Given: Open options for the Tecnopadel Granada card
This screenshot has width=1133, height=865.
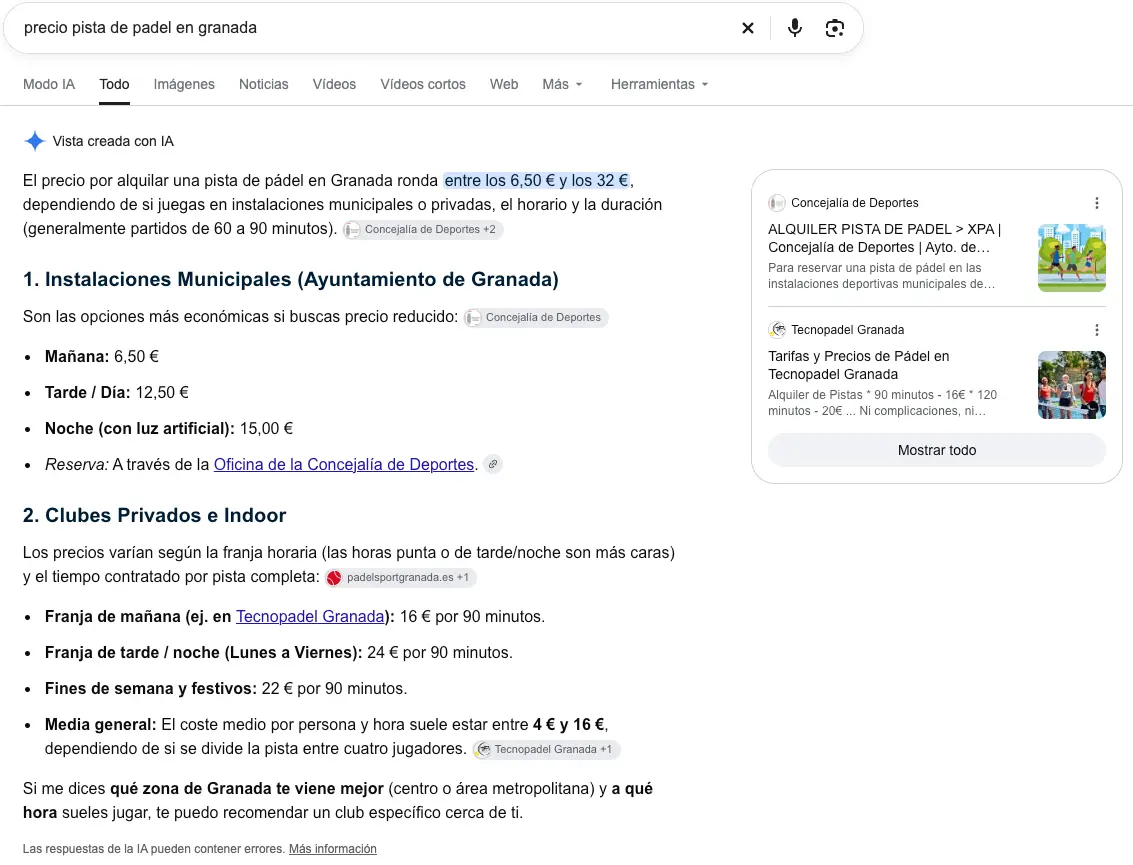Looking at the screenshot, I should [x=1097, y=330].
